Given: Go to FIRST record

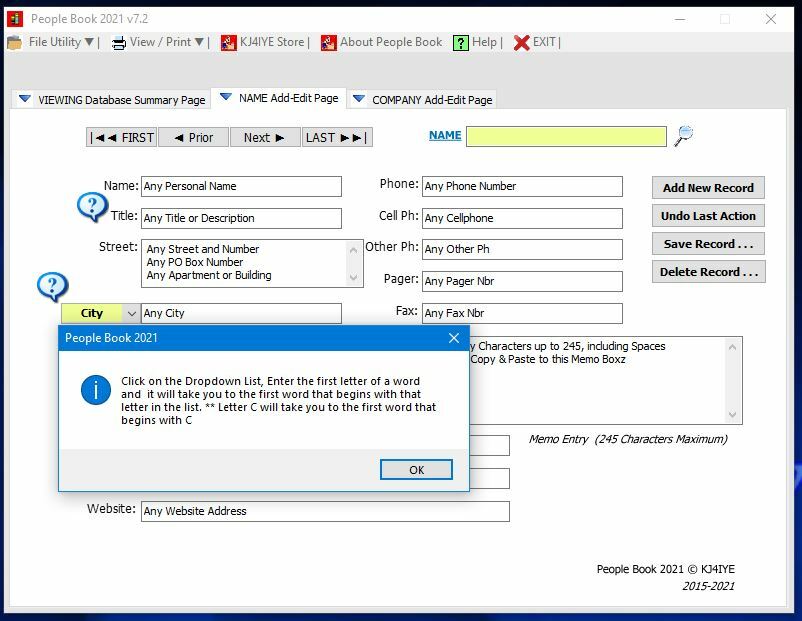Looking at the screenshot, I should coord(122,138).
